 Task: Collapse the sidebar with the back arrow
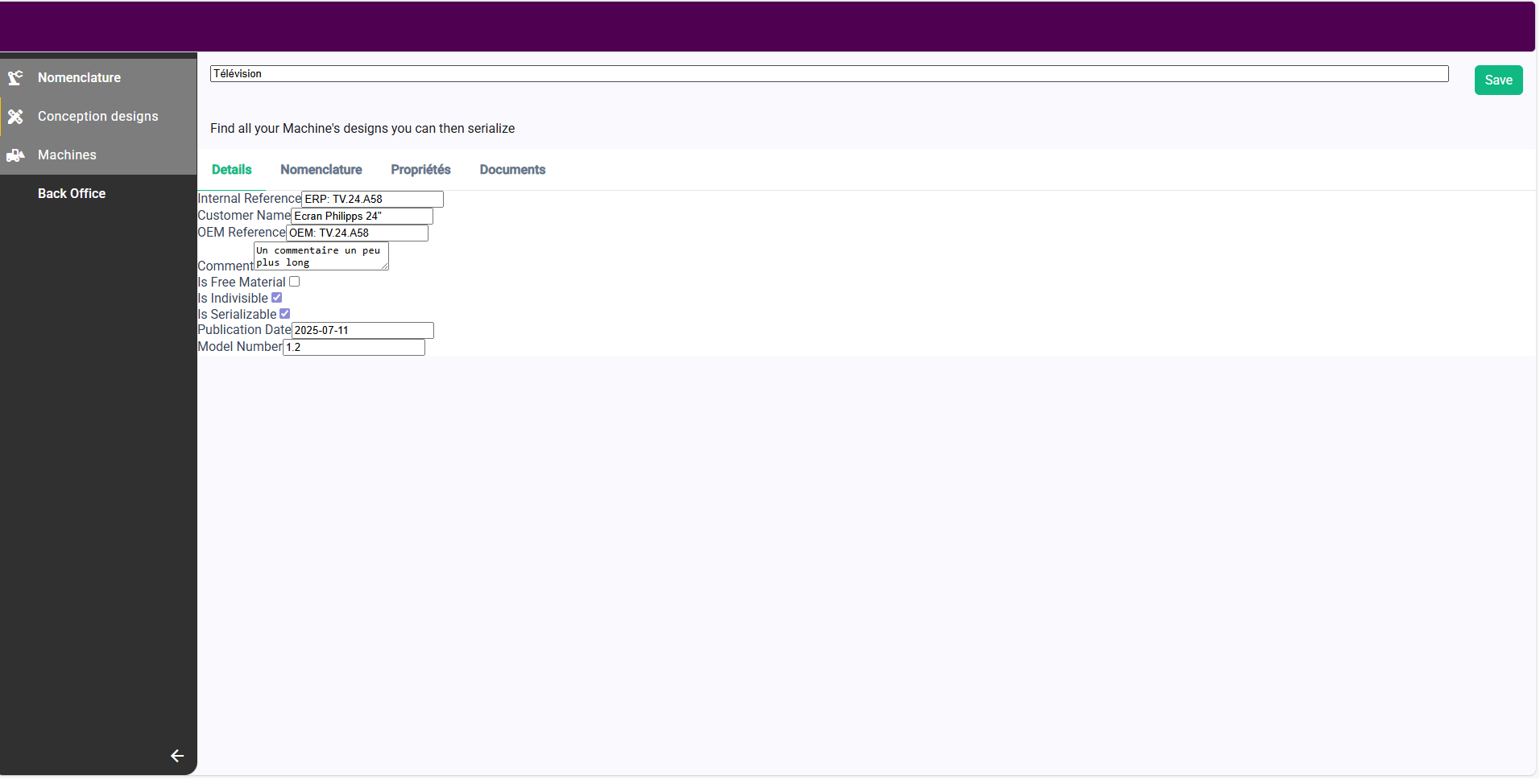coord(177,756)
